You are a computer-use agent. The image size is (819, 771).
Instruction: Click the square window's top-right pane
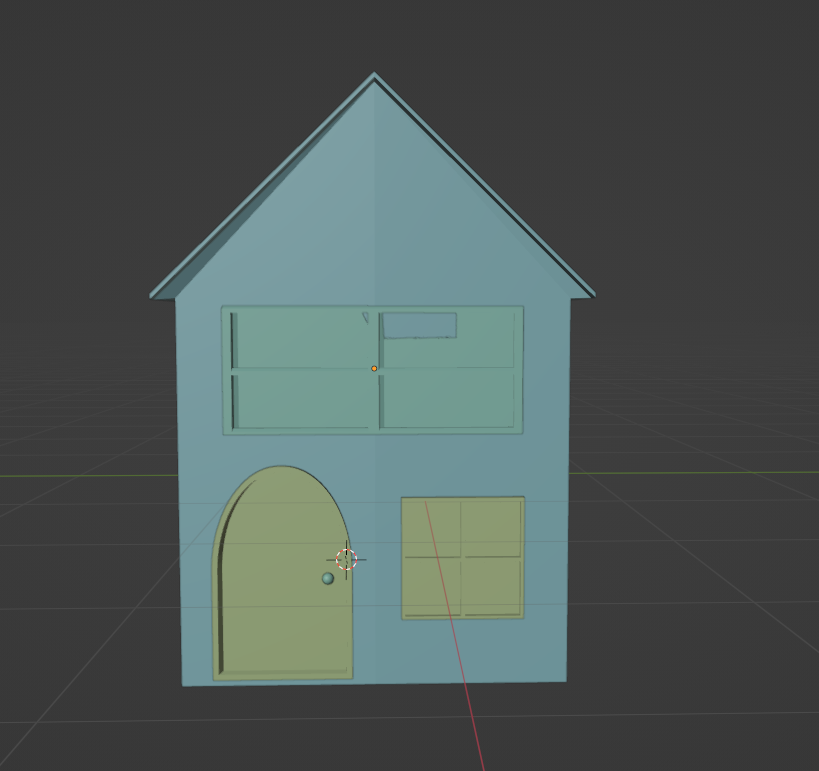[x=492, y=527]
